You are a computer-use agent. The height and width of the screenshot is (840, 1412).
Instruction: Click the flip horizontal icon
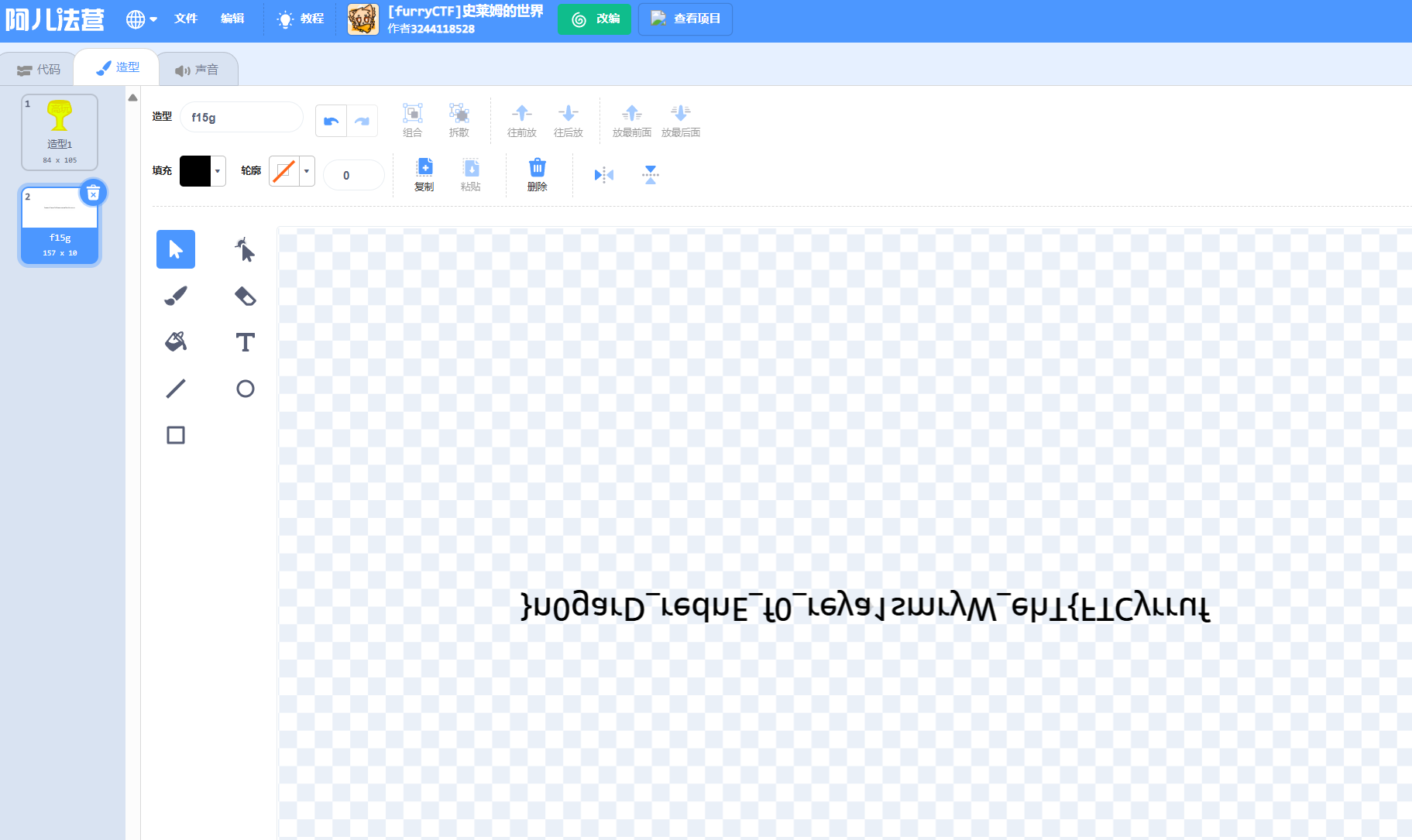point(604,175)
